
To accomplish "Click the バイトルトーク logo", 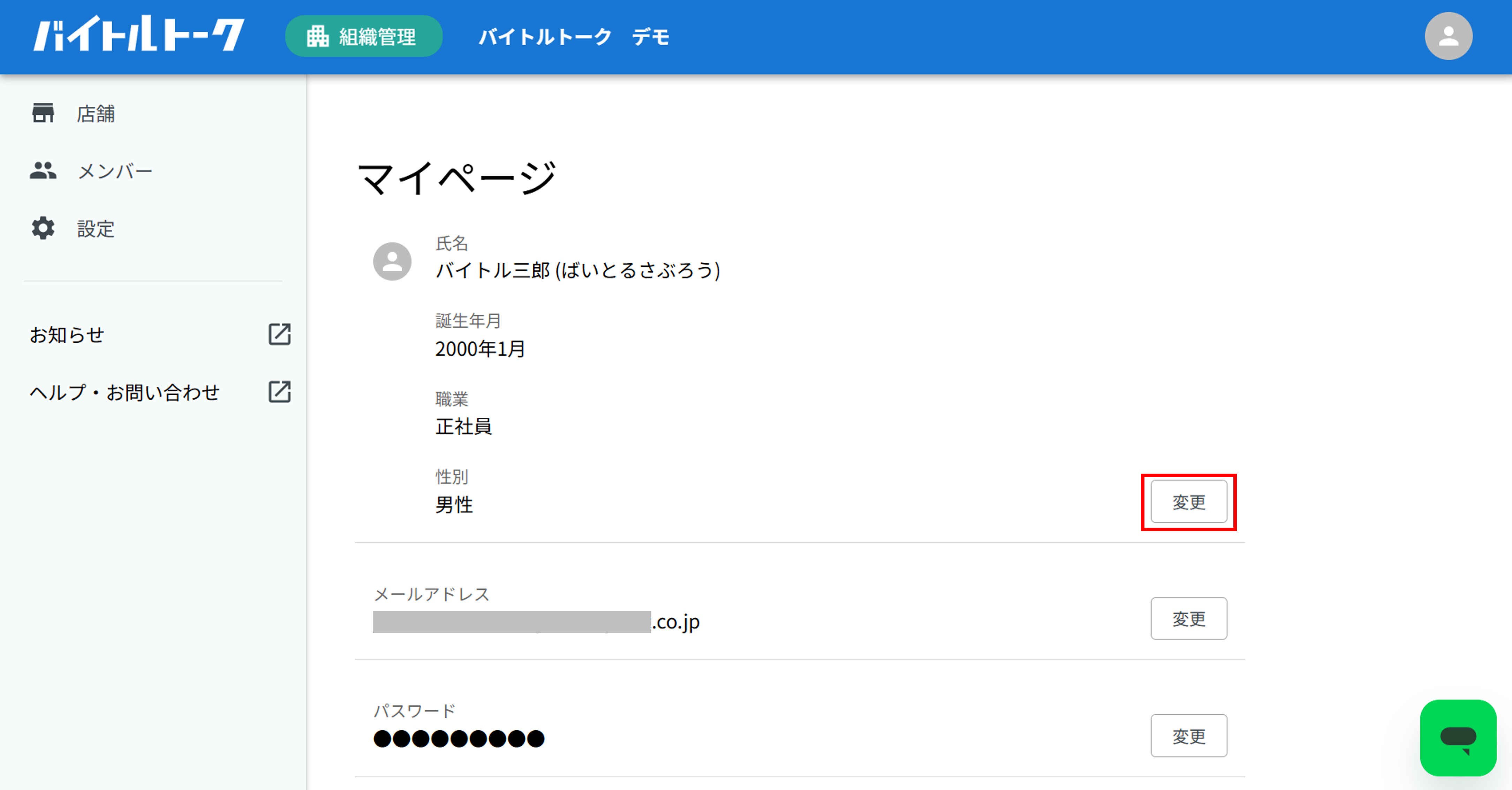I will point(138,35).
